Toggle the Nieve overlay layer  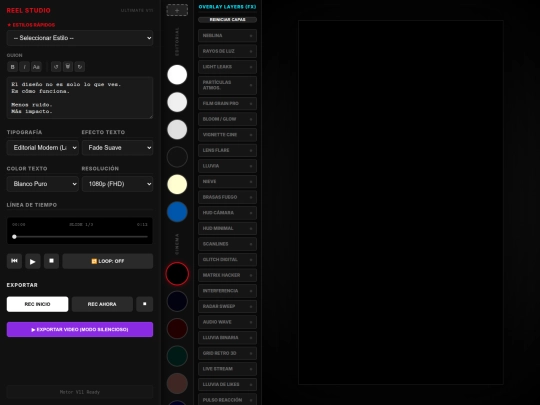point(227,181)
